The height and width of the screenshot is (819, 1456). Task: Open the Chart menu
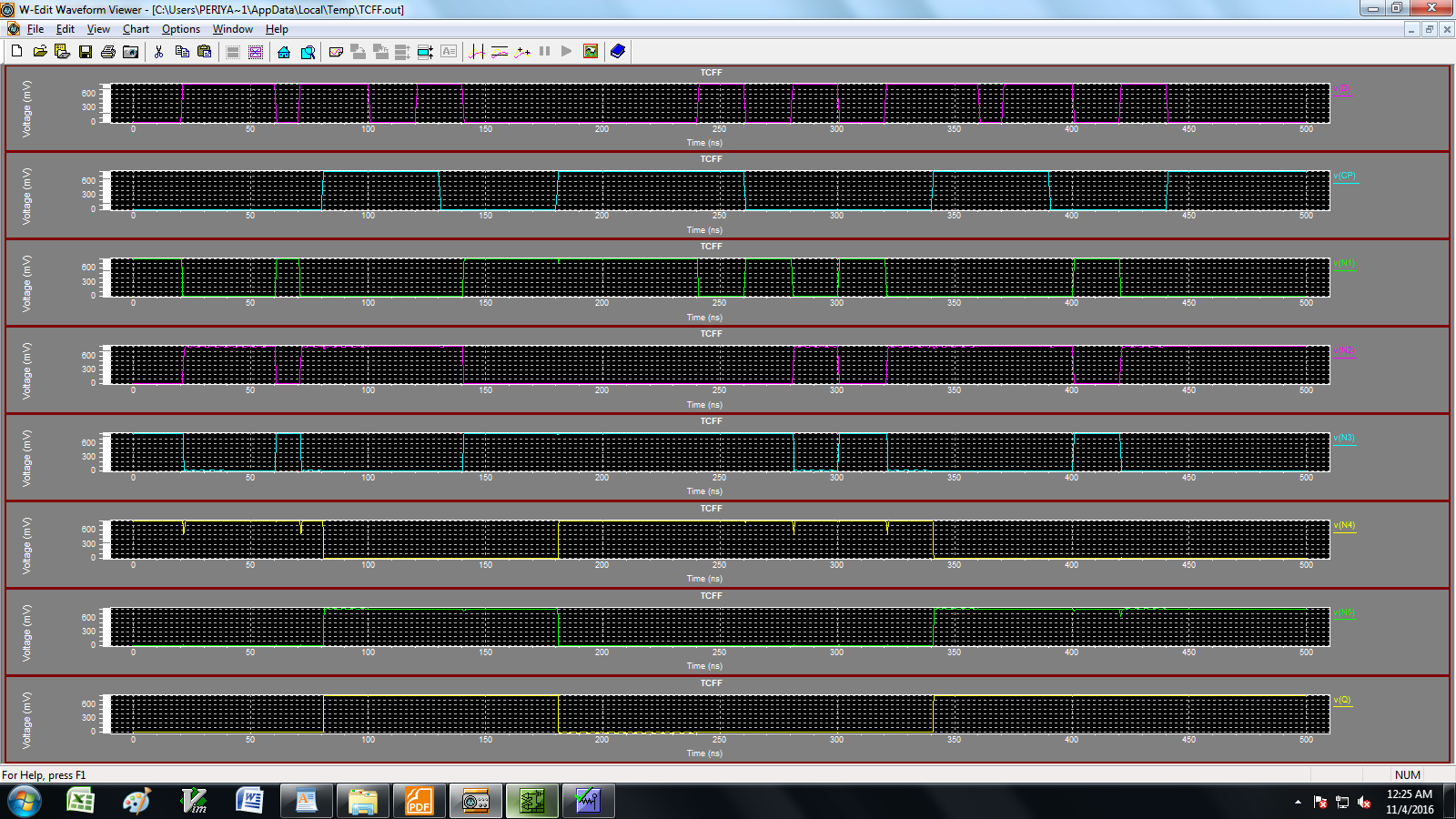pos(136,29)
